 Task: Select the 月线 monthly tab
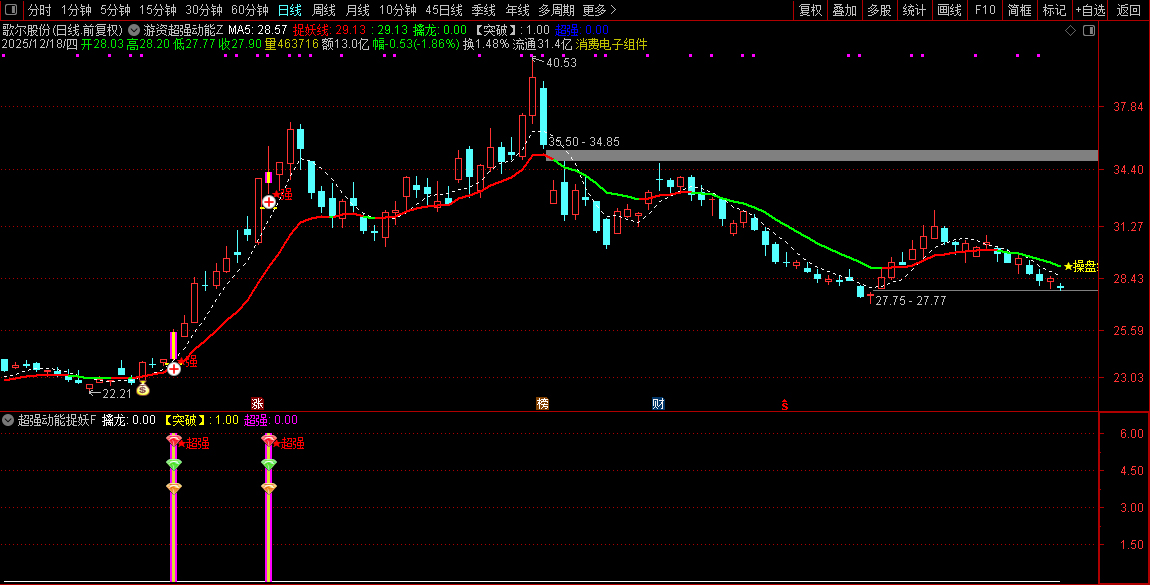pos(357,10)
